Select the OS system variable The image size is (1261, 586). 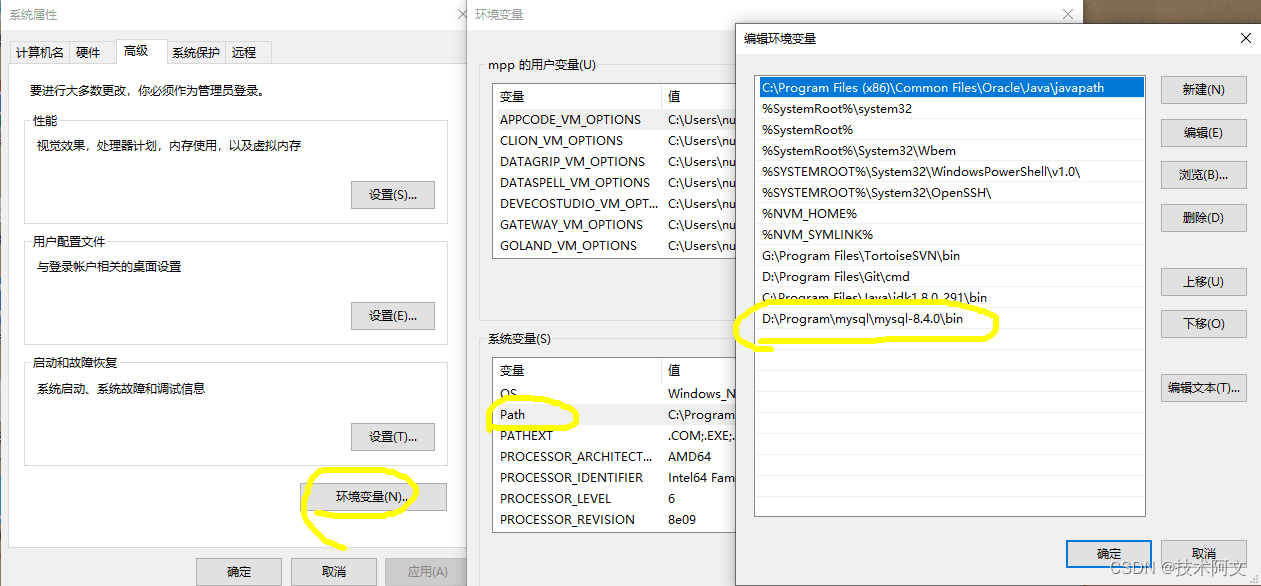point(614,393)
